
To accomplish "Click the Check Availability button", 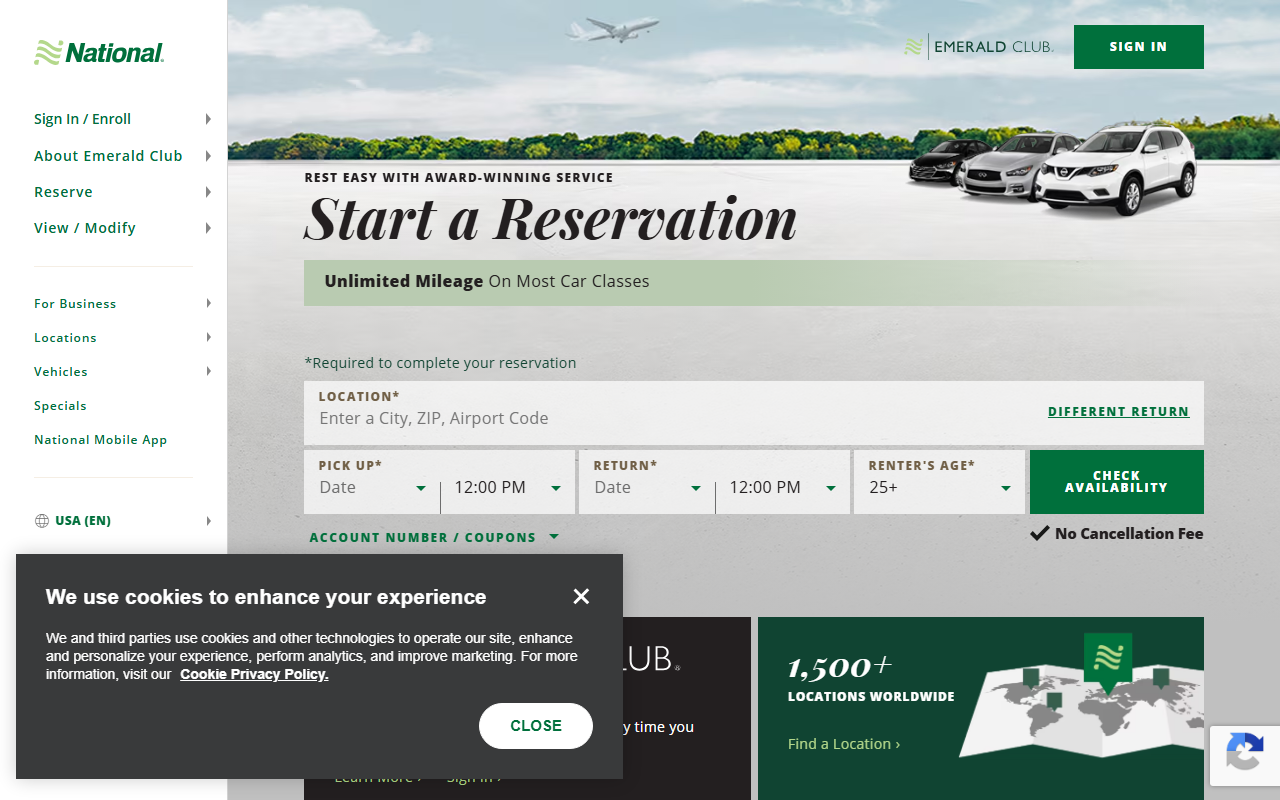I will (1116, 482).
